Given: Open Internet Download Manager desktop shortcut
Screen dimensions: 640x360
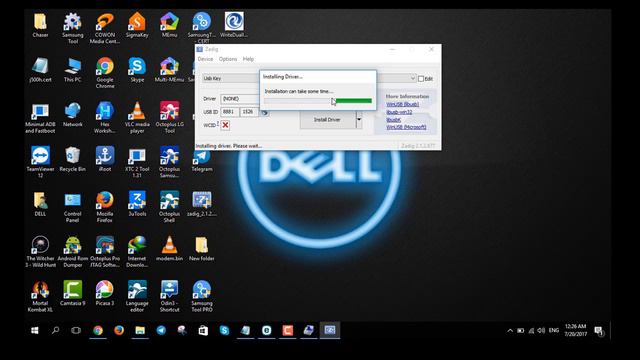Looking at the screenshot, I should [x=137, y=251].
